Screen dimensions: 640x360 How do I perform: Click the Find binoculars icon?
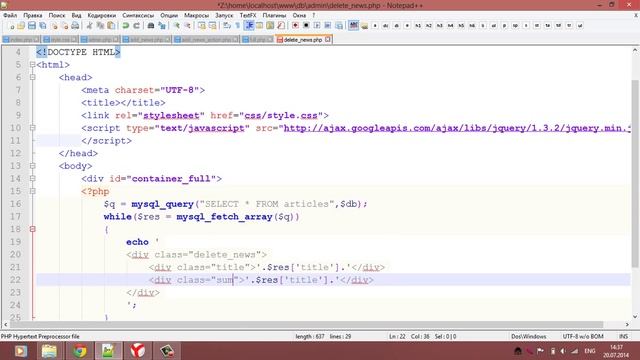pos(151,26)
